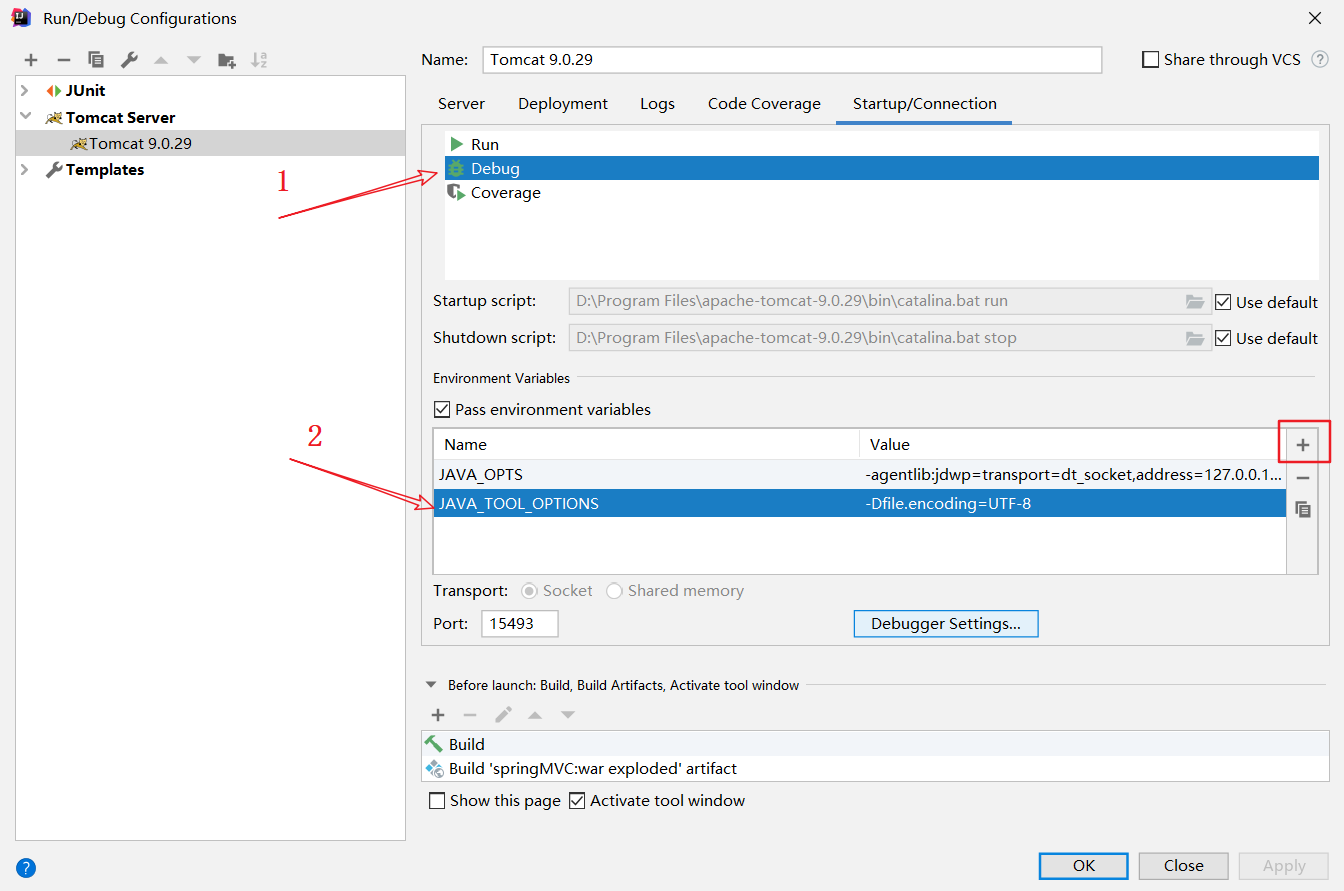
Task: Click the OK button
Action: [1084, 866]
